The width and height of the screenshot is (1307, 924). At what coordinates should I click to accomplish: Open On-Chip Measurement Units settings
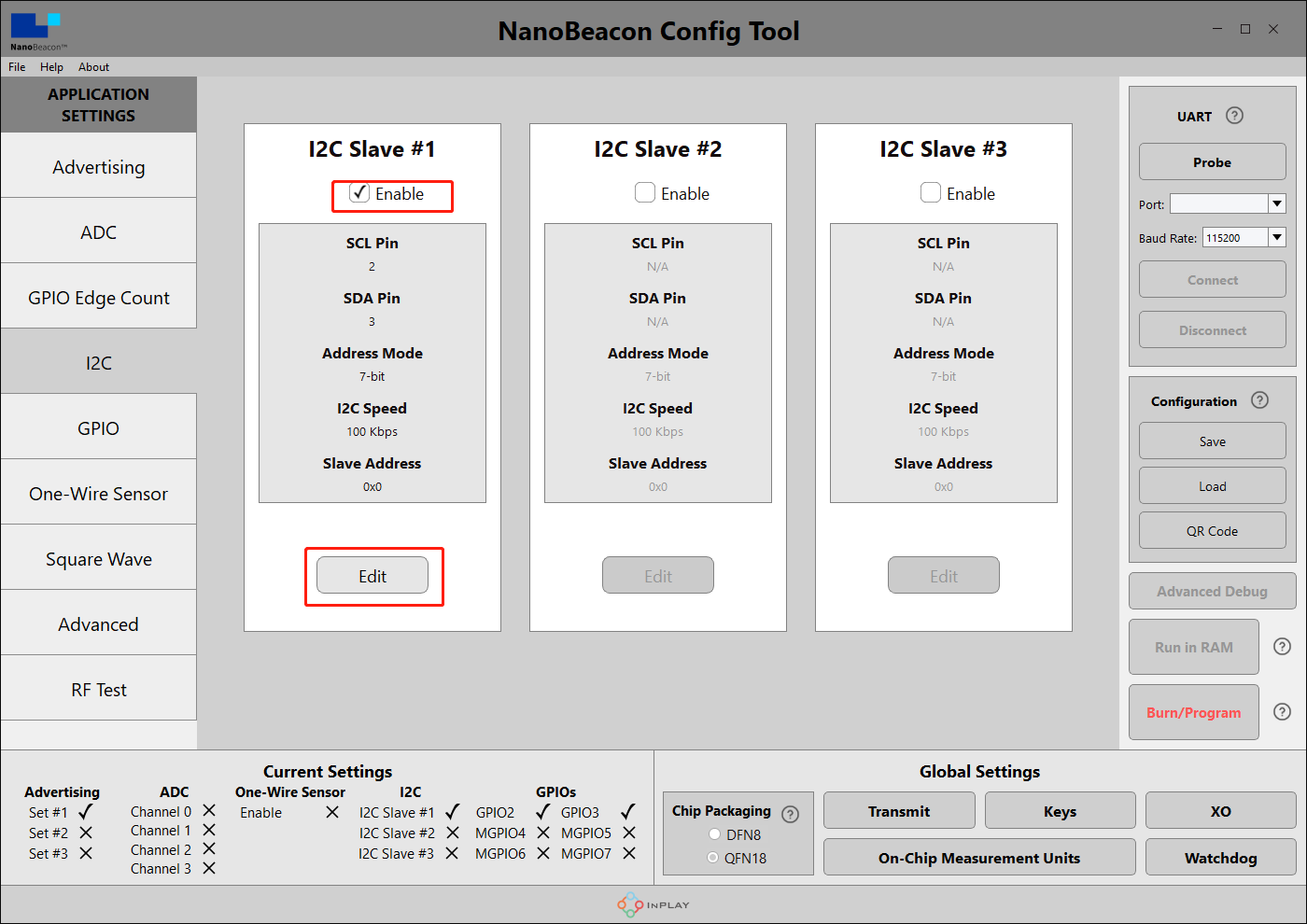979,857
